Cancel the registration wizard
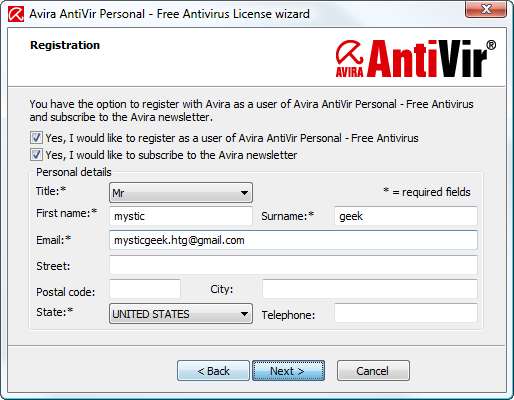Screen dimensions: 514x400 (x=373, y=371)
